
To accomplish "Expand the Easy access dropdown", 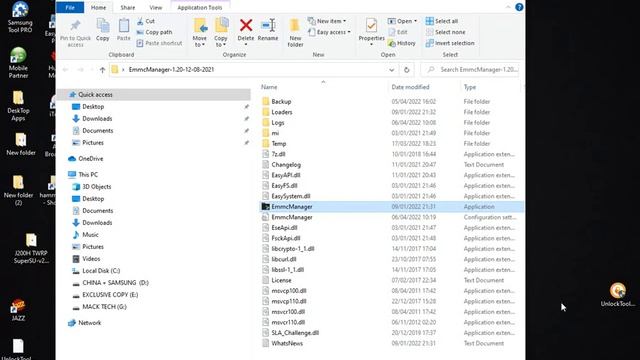I will tap(349, 32).
